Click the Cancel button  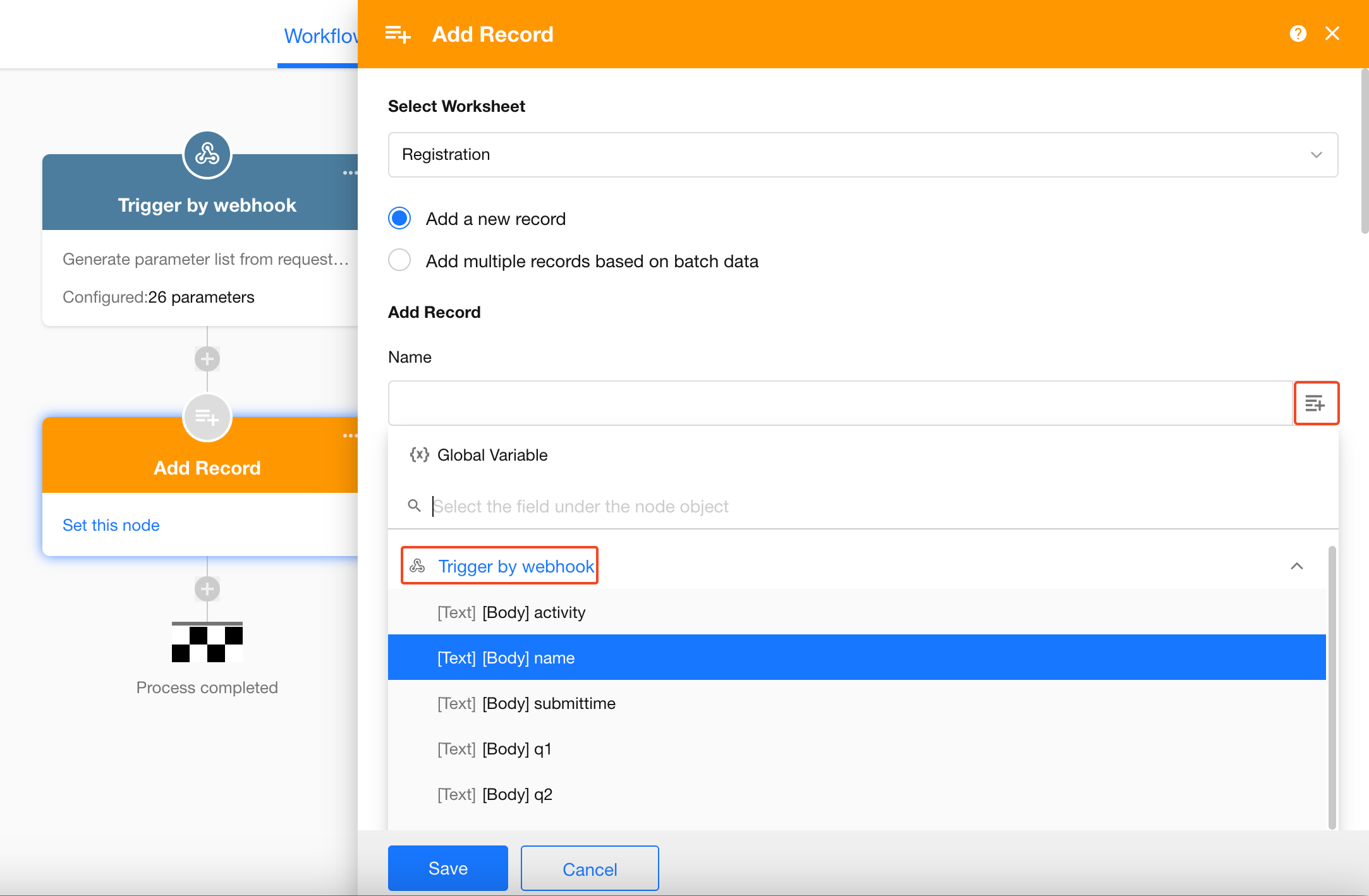point(589,869)
